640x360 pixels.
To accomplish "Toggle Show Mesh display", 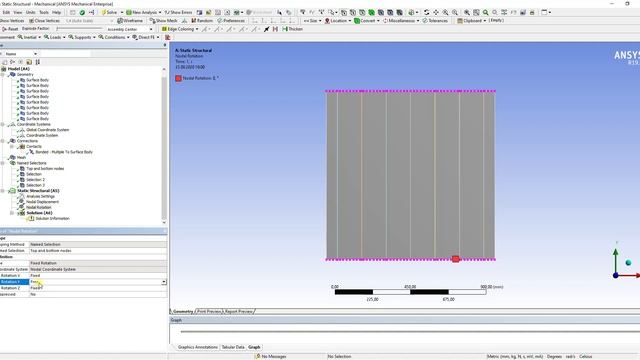I will 163,20.
